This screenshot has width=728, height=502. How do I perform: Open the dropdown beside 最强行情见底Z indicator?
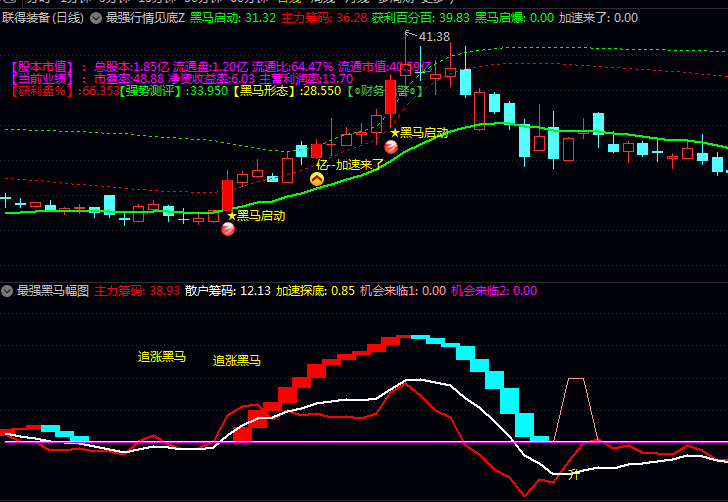(x=96, y=19)
